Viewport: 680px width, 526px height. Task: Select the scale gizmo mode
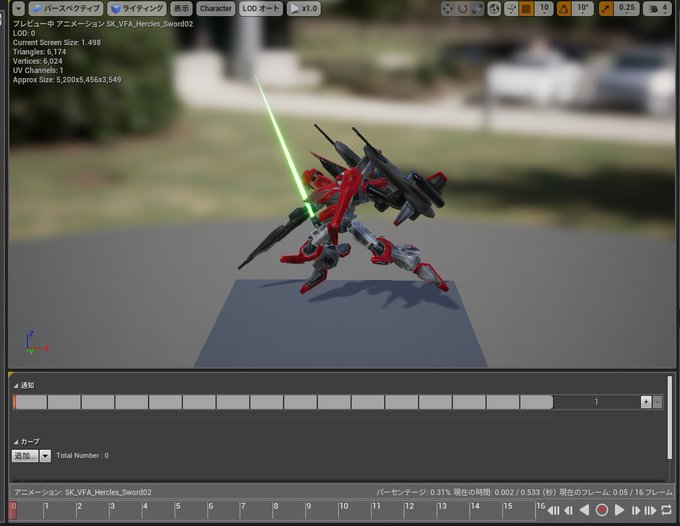(x=477, y=8)
